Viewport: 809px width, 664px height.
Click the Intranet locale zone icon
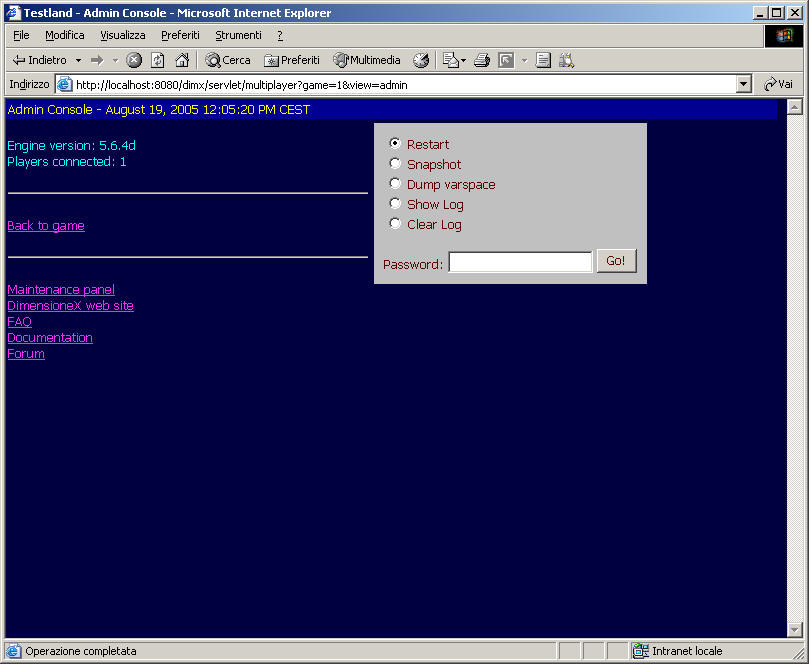tap(641, 651)
